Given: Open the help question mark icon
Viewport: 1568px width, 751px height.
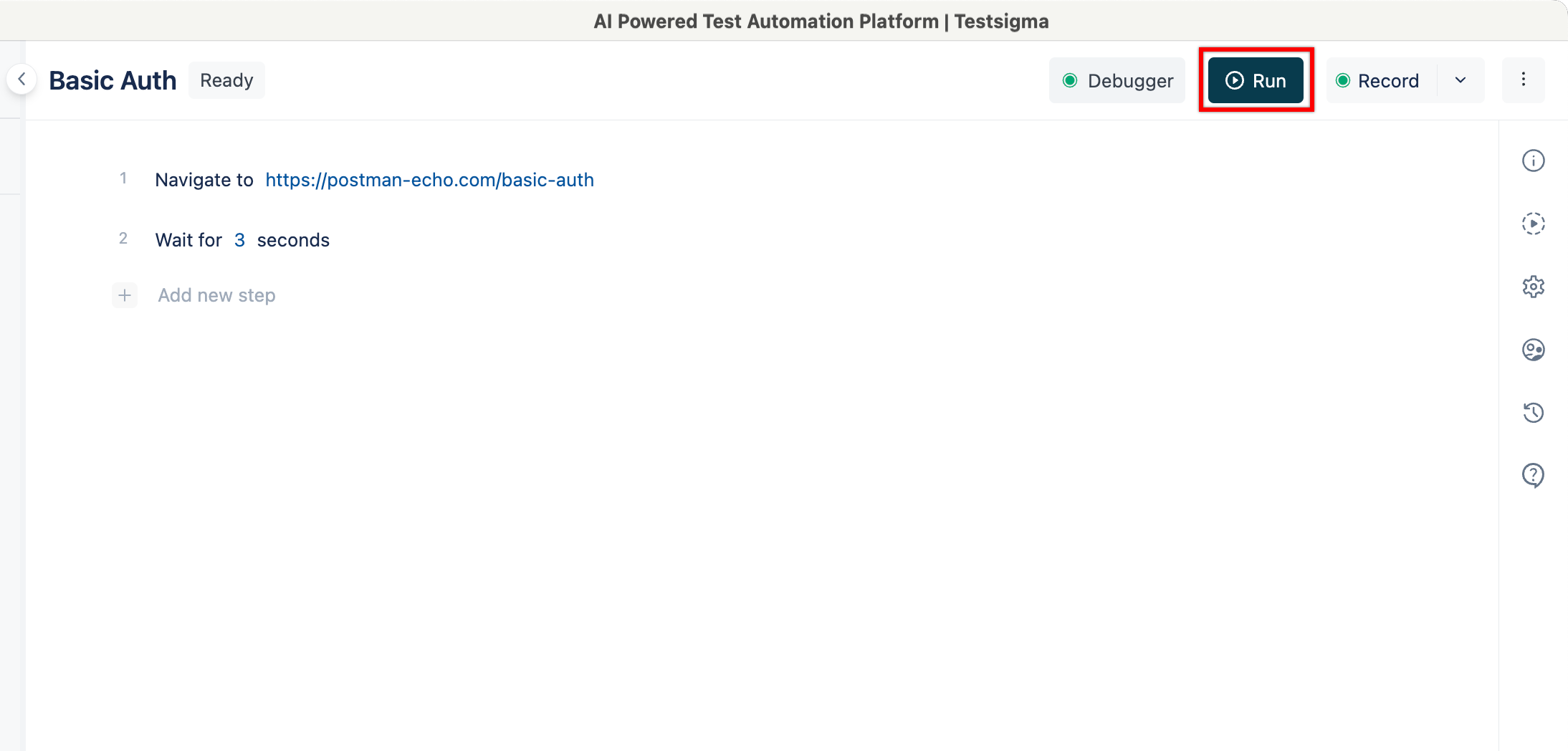Looking at the screenshot, I should [x=1534, y=475].
